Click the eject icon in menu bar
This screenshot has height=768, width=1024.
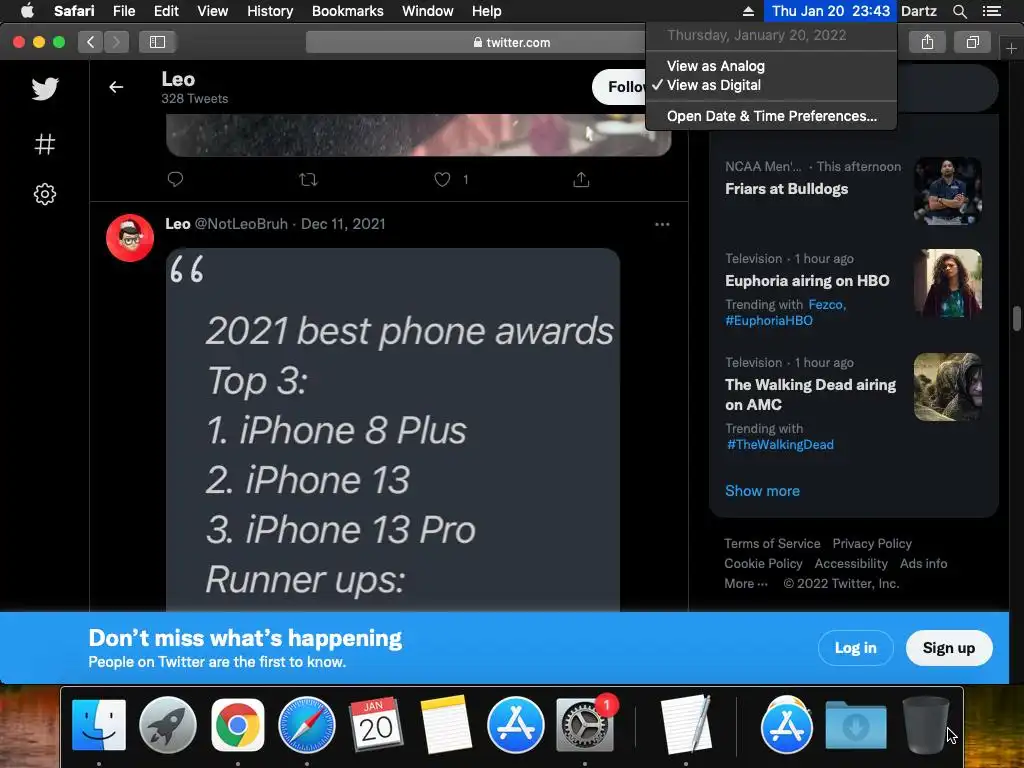[x=748, y=11]
